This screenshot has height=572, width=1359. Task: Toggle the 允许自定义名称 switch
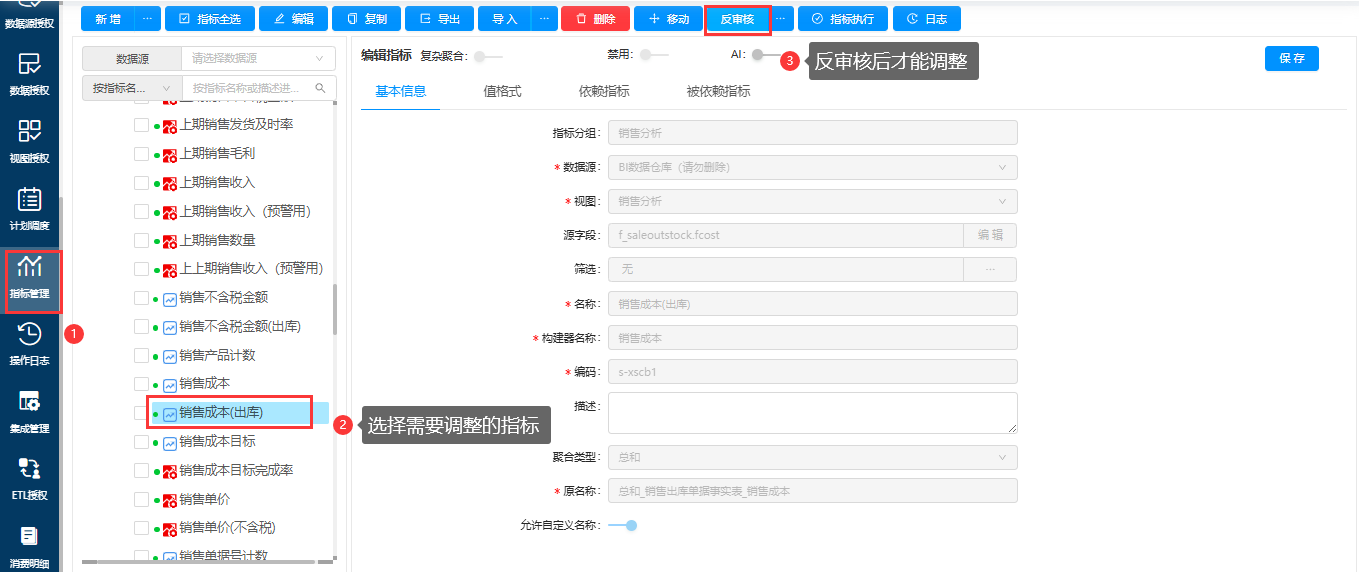click(x=623, y=525)
